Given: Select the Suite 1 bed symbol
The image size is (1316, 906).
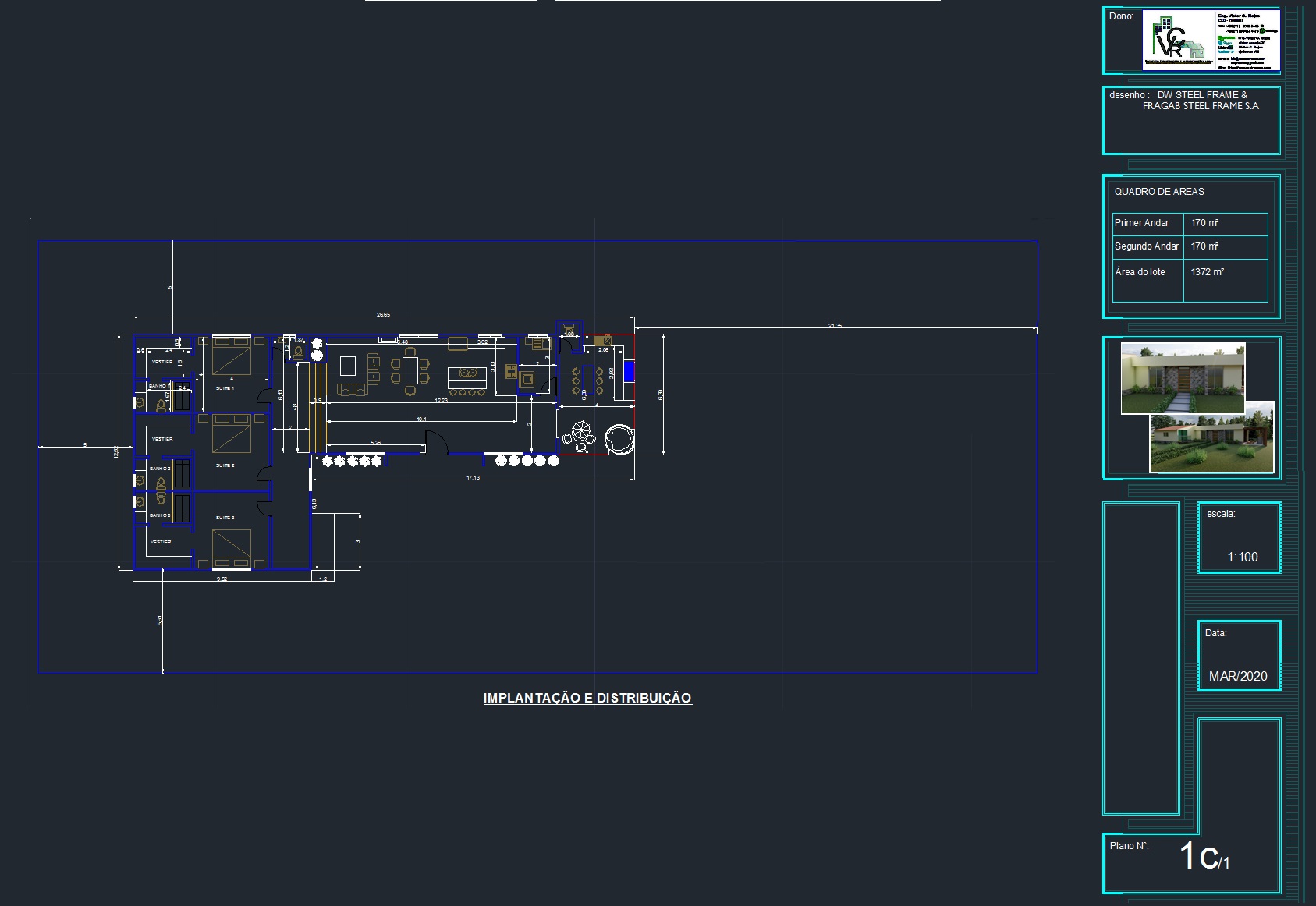Looking at the screenshot, I should (232, 356).
